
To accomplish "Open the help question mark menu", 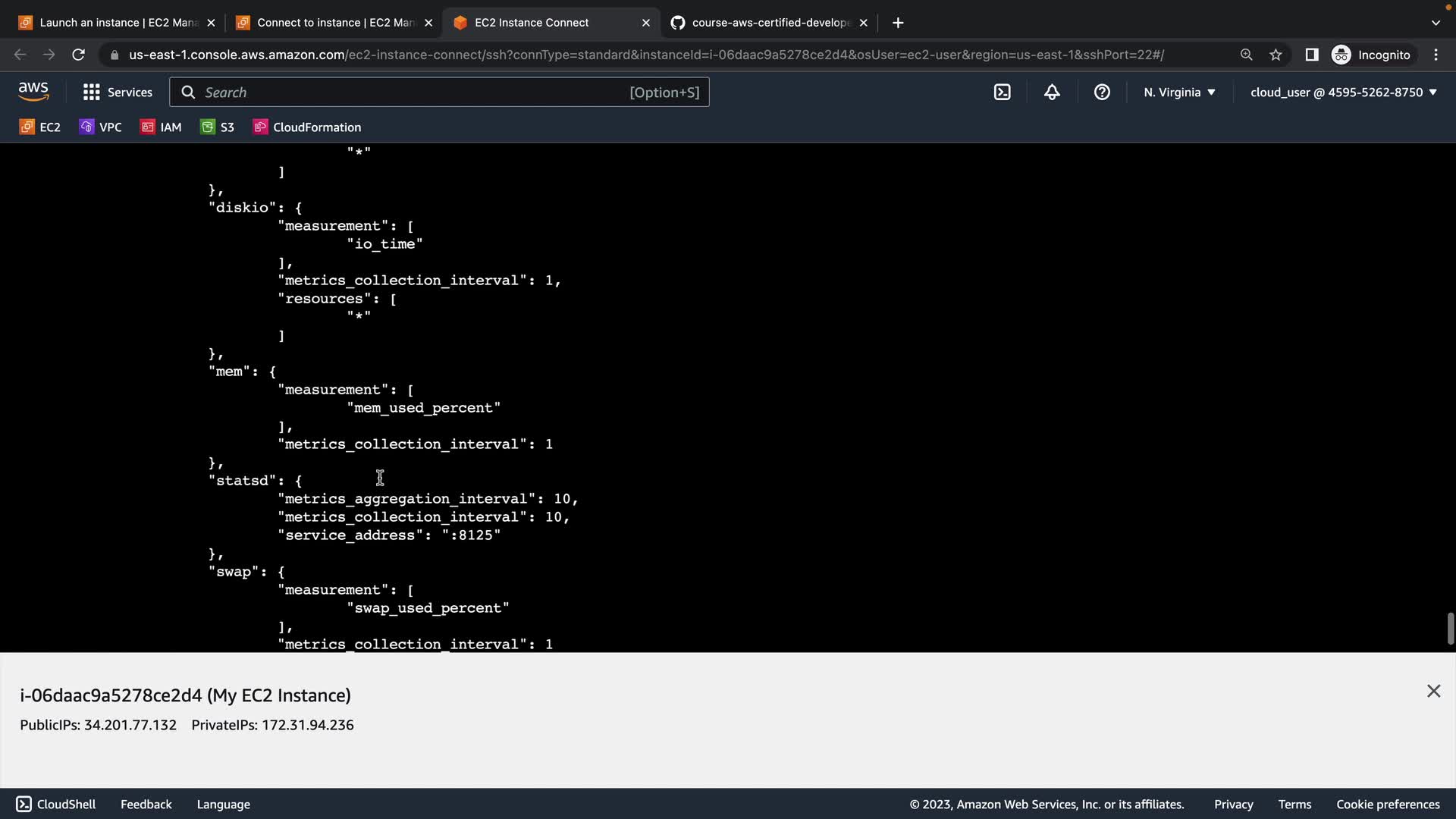I will (1102, 93).
